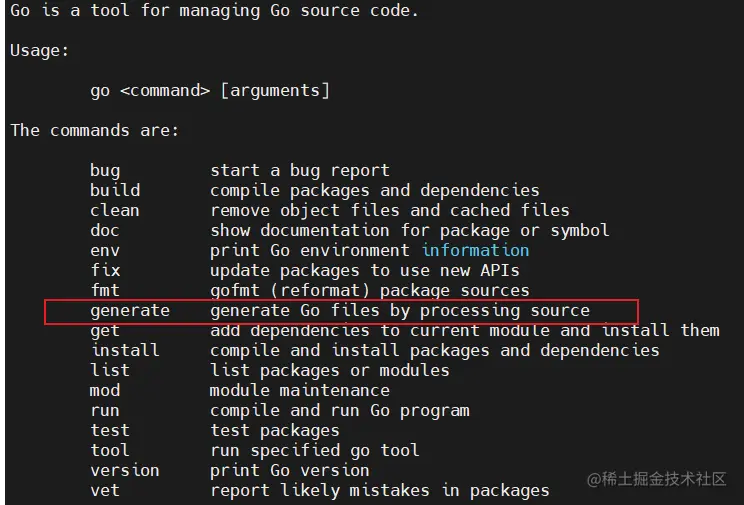
Task: Click the "fmt" command name
Action: (x=105, y=290)
